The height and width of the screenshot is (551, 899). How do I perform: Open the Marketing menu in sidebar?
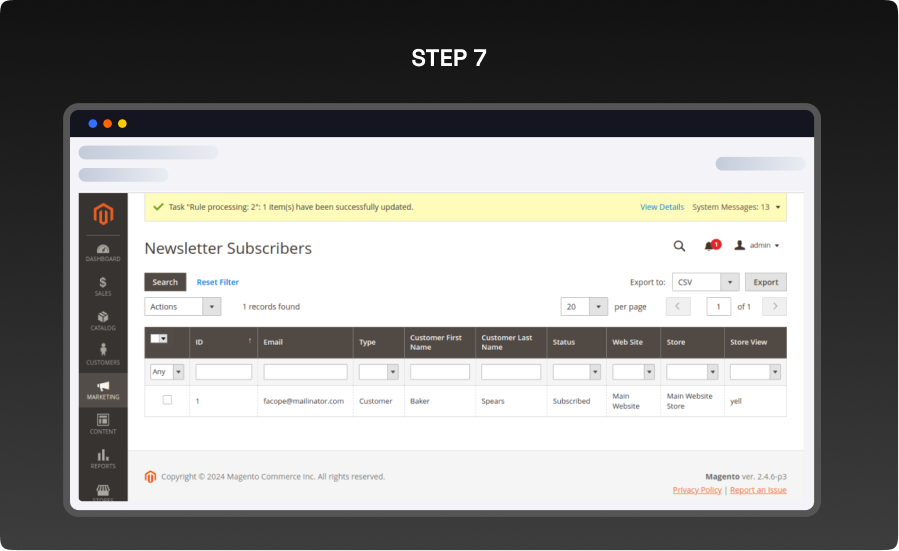[x=103, y=390]
